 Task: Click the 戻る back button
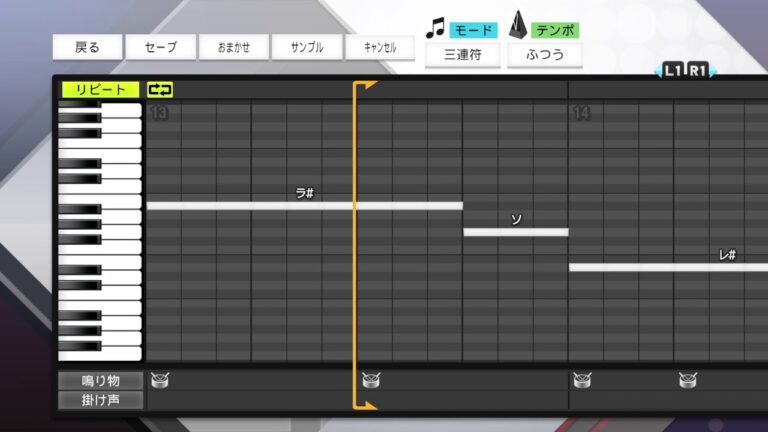[x=88, y=47]
